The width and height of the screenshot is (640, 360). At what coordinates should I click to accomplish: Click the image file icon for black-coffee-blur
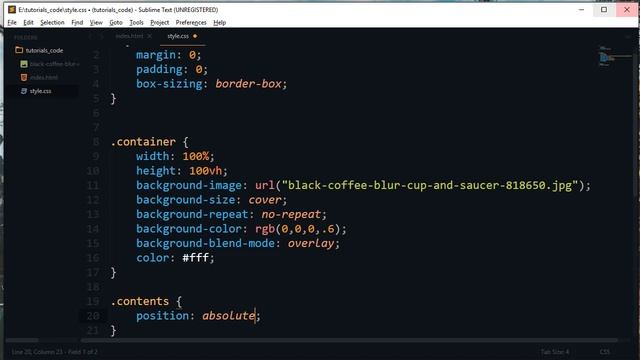coord(24,64)
